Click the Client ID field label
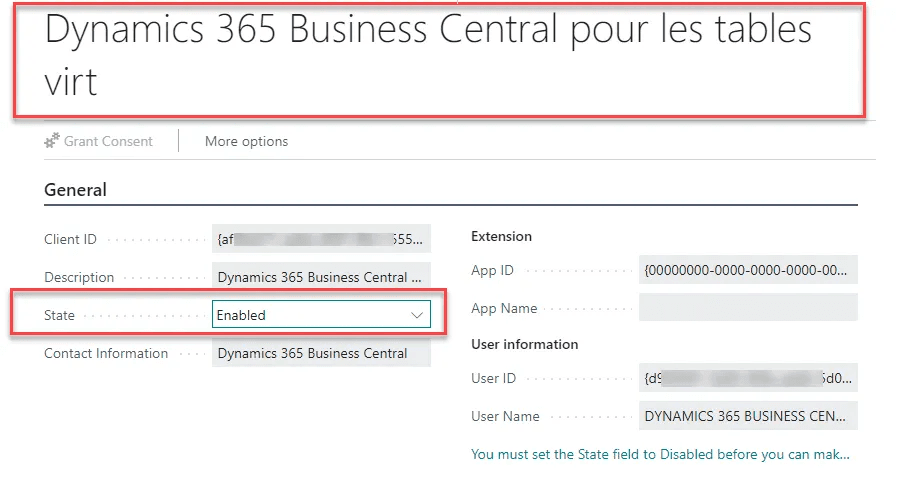The width and height of the screenshot is (909, 497). pyautogui.click(x=70, y=240)
